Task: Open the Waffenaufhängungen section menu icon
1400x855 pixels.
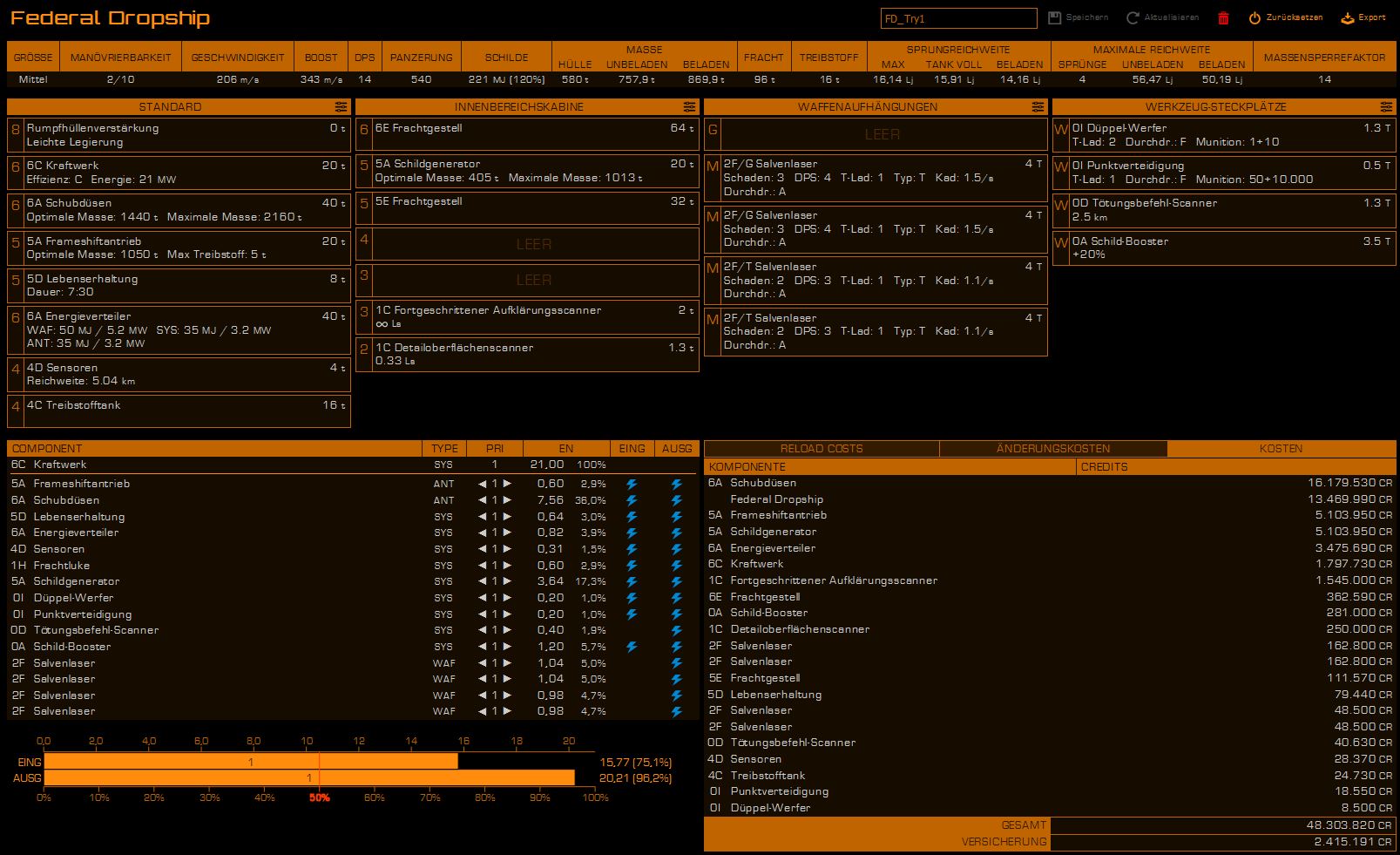Action: (1038, 107)
